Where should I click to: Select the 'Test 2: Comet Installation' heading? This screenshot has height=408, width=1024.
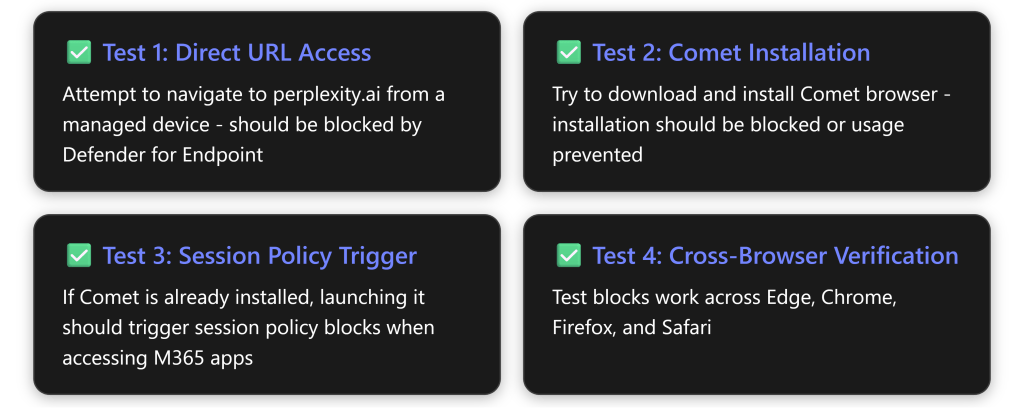[730, 53]
